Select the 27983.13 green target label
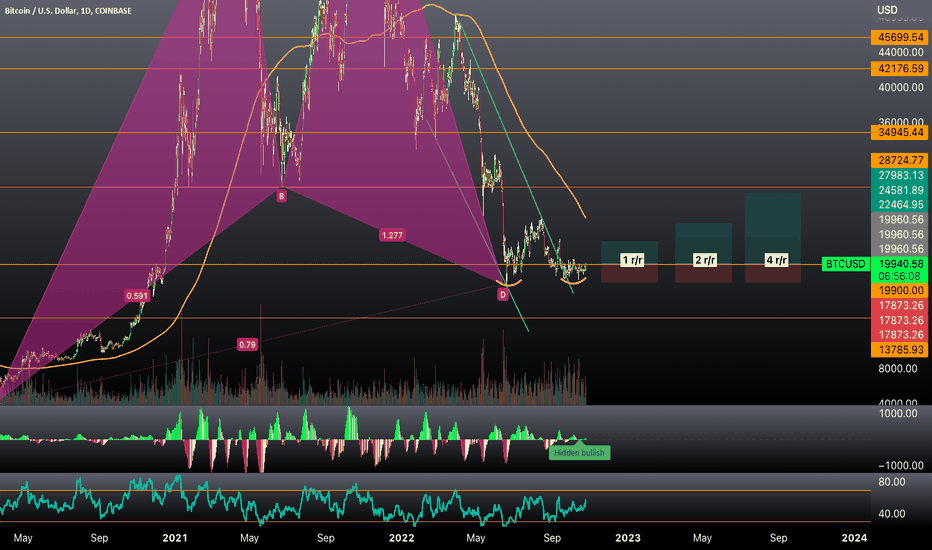Screen dimensions: 932x550 (900, 175)
